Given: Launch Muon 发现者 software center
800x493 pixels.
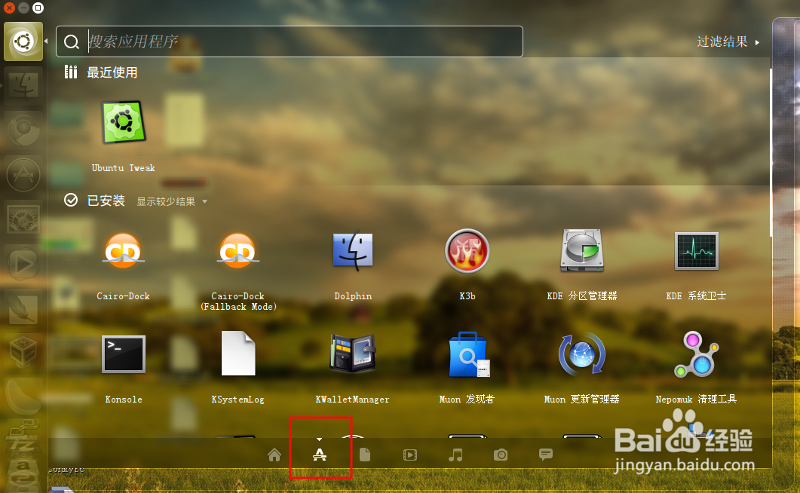Looking at the screenshot, I should (468, 355).
